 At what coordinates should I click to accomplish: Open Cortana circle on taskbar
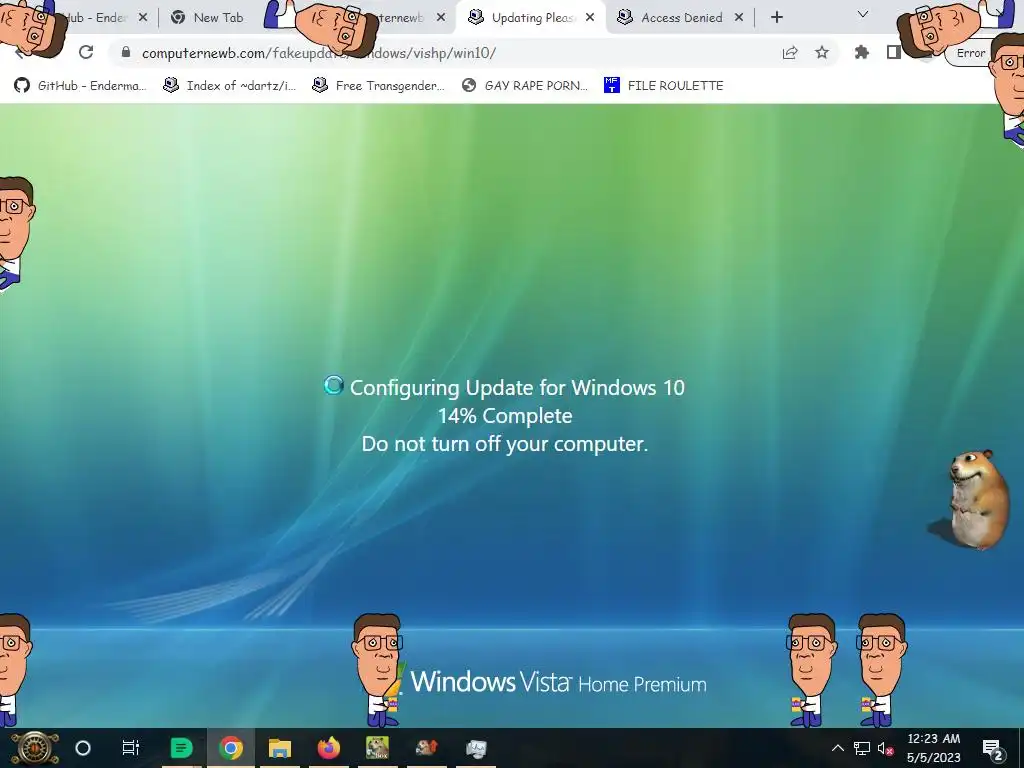tap(83, 748)
